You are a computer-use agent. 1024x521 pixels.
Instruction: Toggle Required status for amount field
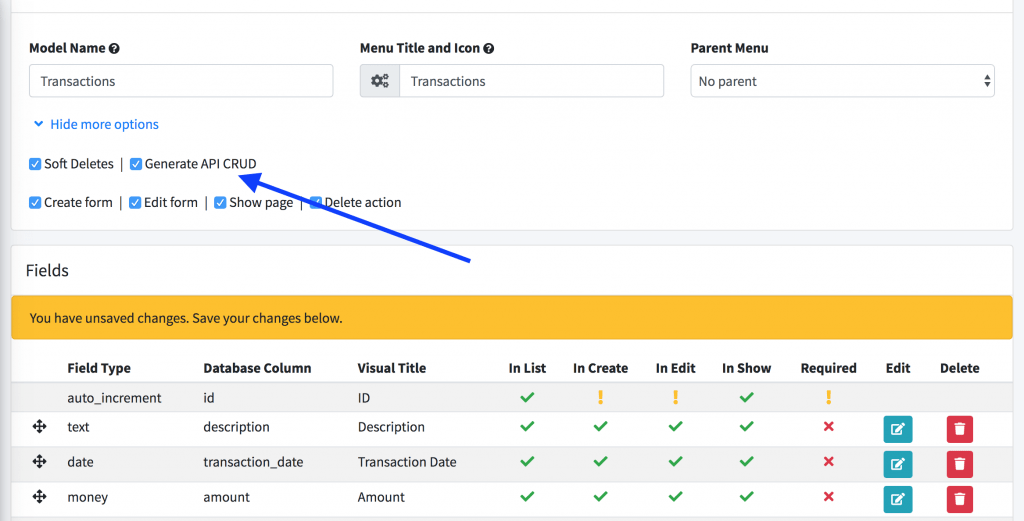coord(828,497)
